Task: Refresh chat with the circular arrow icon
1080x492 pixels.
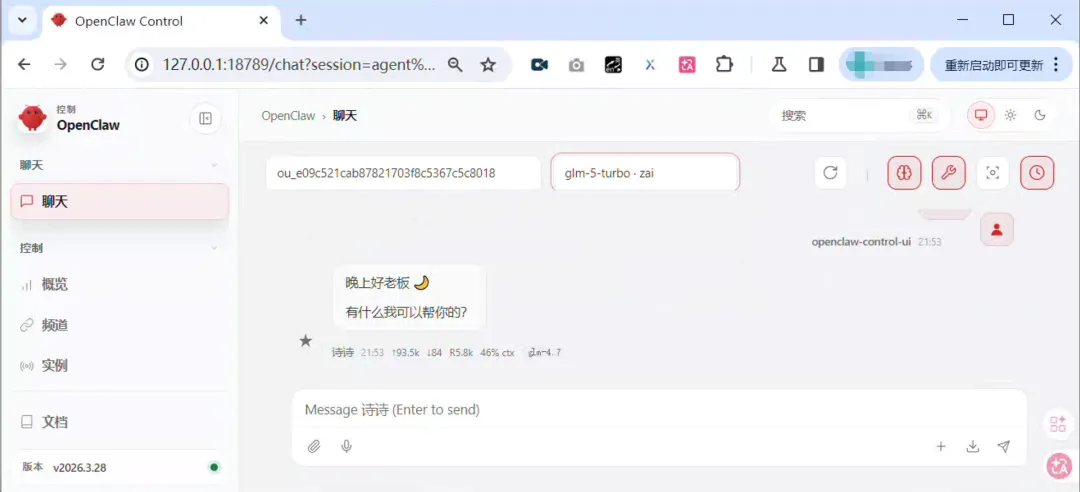Action: (831, 173)
